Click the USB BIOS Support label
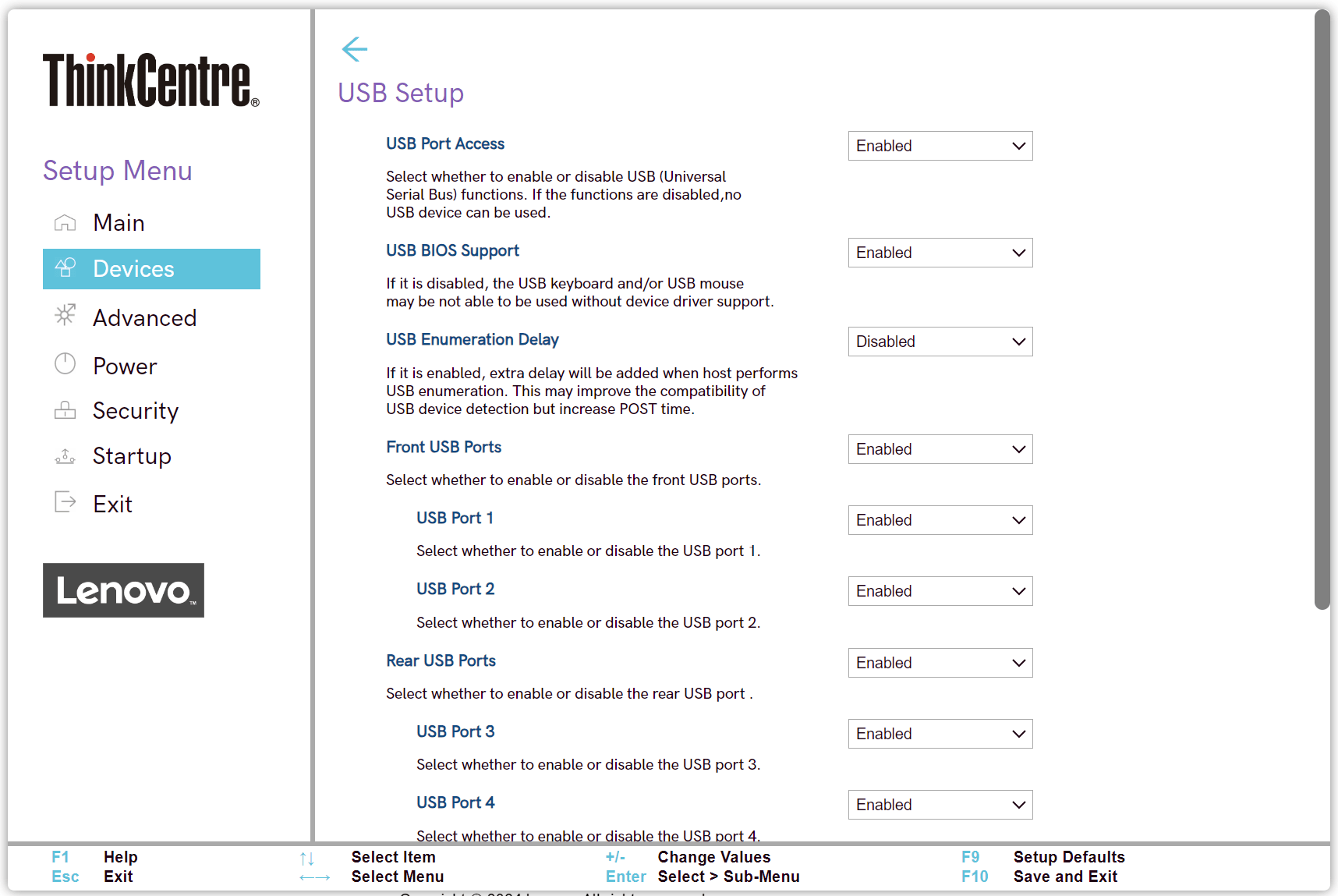 (x=452, y=250)
